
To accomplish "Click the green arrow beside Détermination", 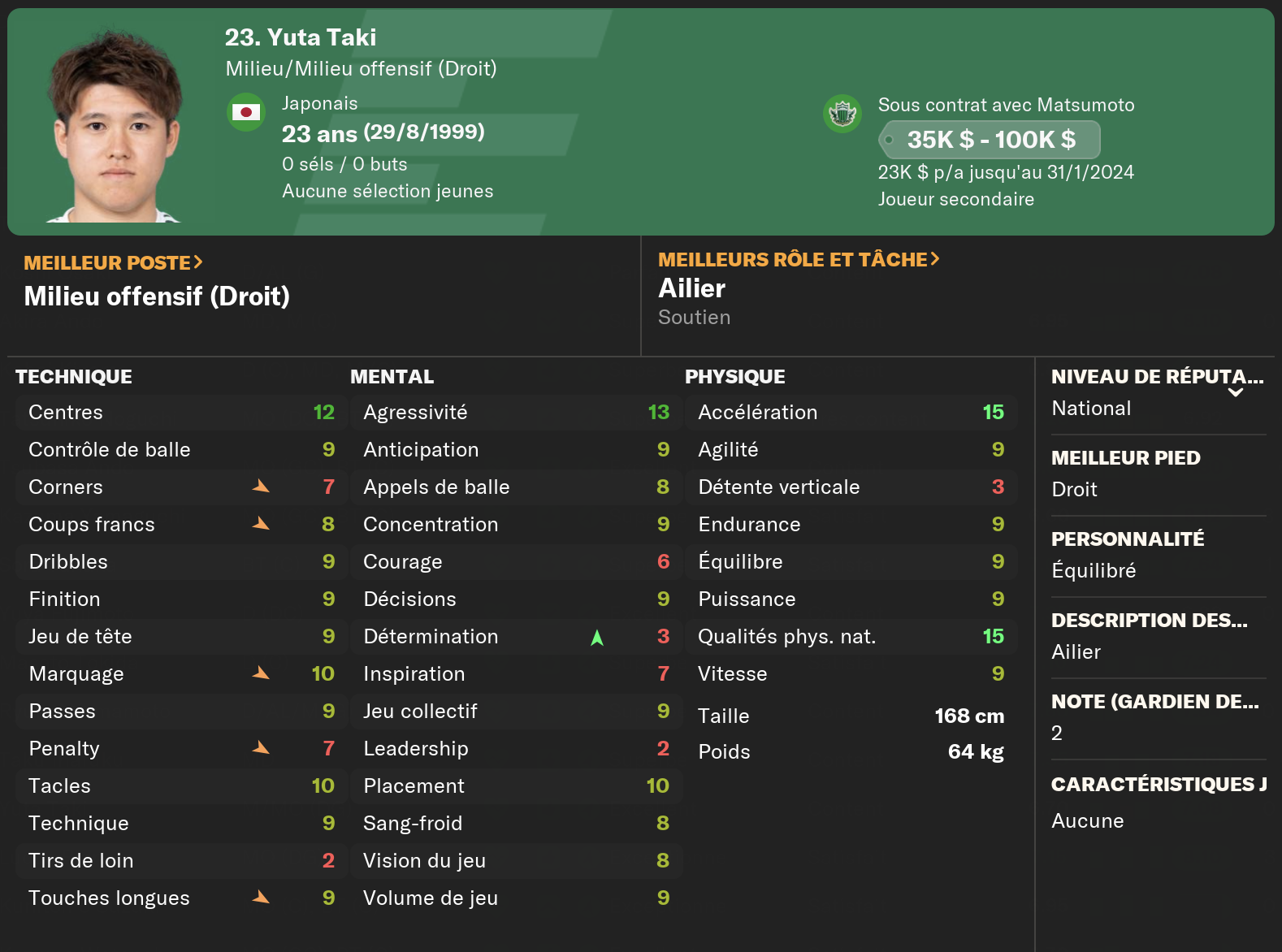I will tap(597, 638).
